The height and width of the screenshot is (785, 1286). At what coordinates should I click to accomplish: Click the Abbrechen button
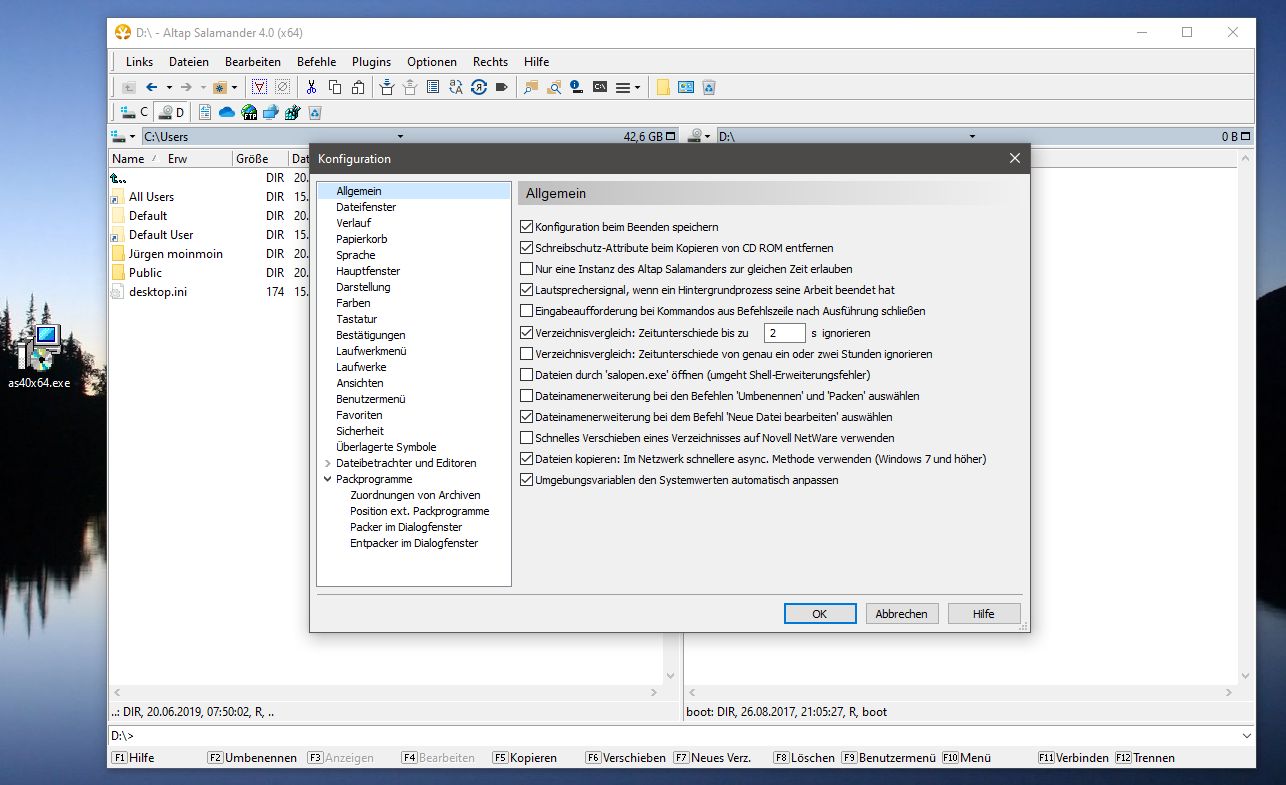(x=902, y=614)
